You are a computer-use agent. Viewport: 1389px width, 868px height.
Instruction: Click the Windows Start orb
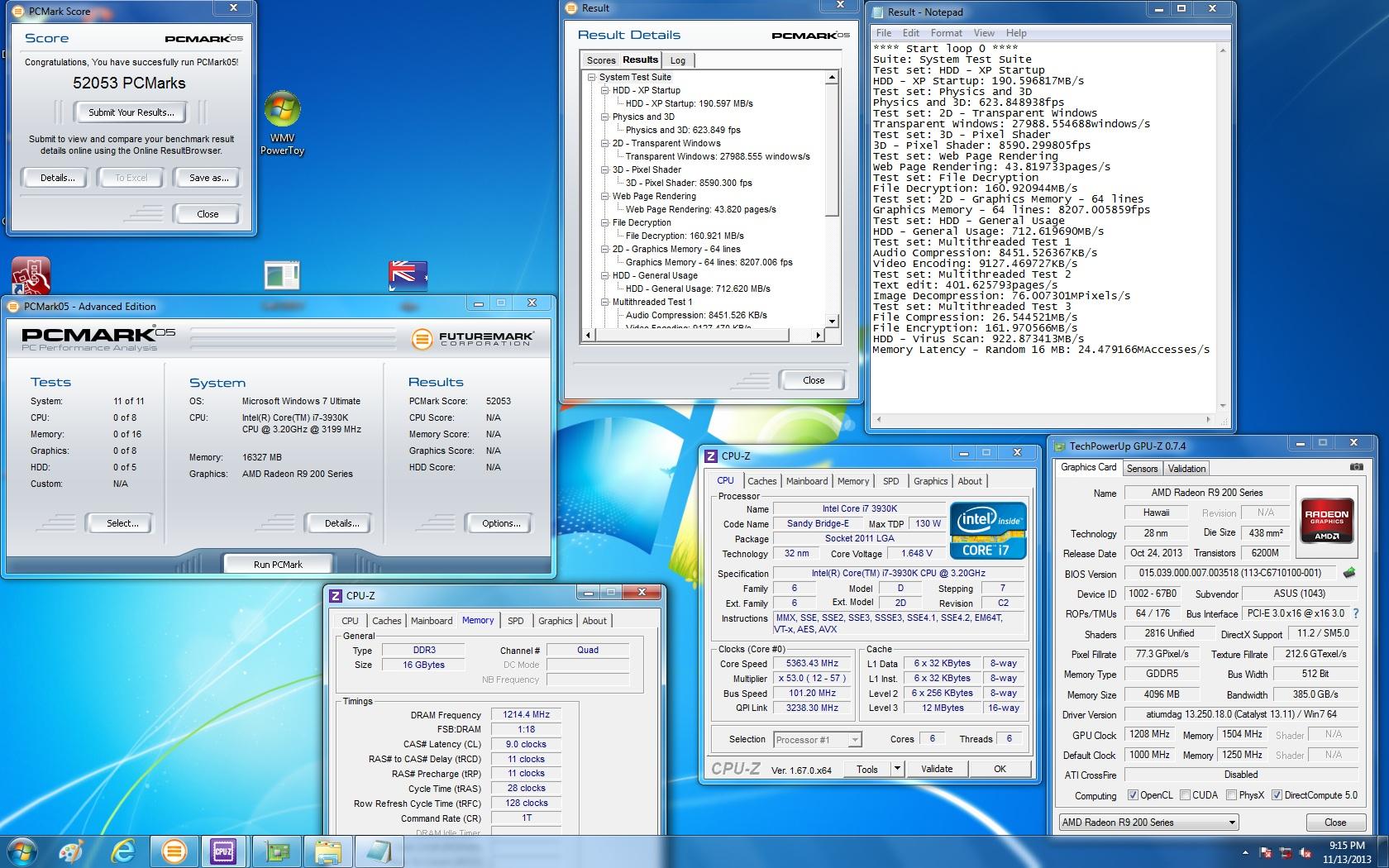click(22, 851)
